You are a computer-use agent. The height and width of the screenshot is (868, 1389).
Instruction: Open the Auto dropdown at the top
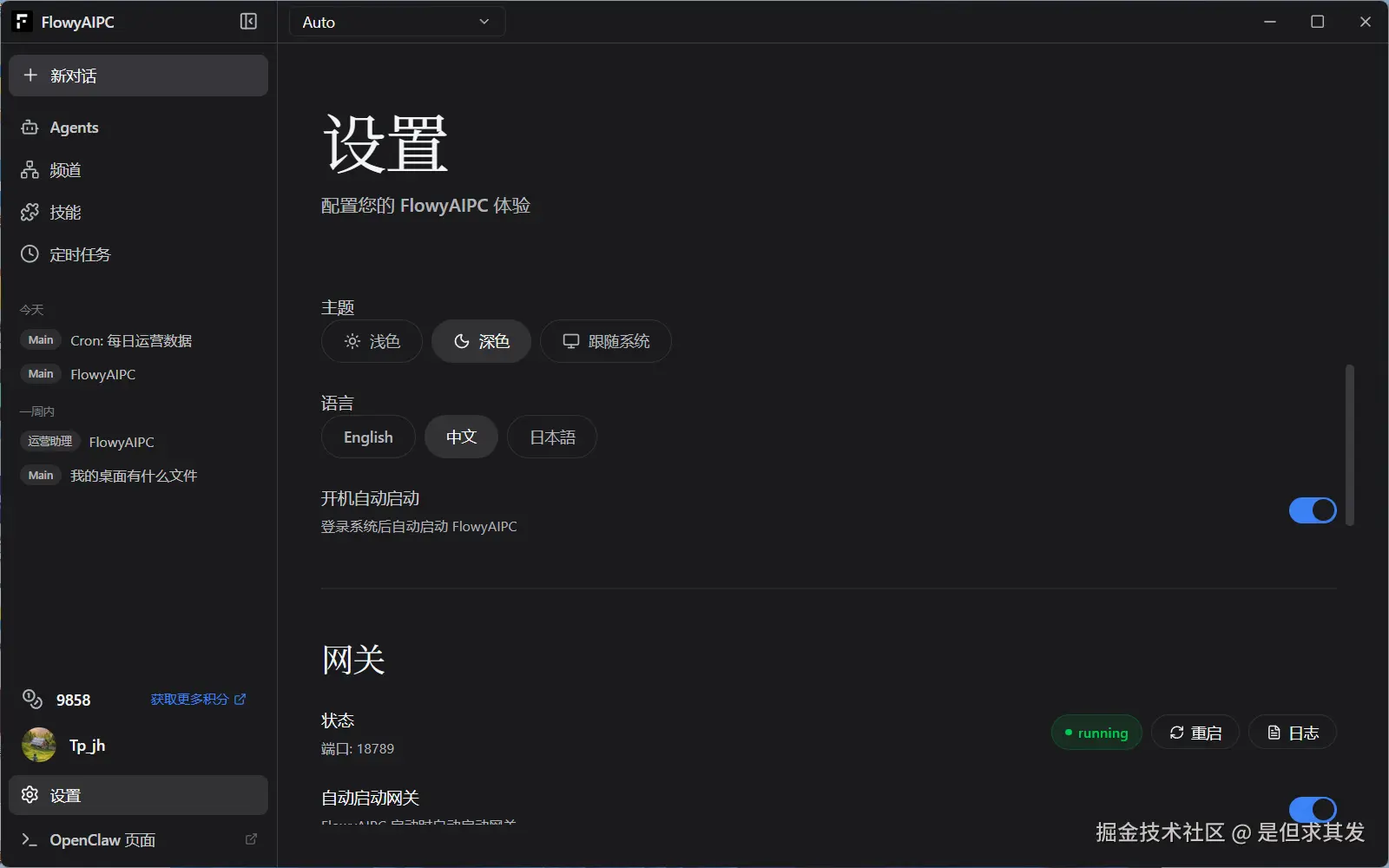point(396,22)
